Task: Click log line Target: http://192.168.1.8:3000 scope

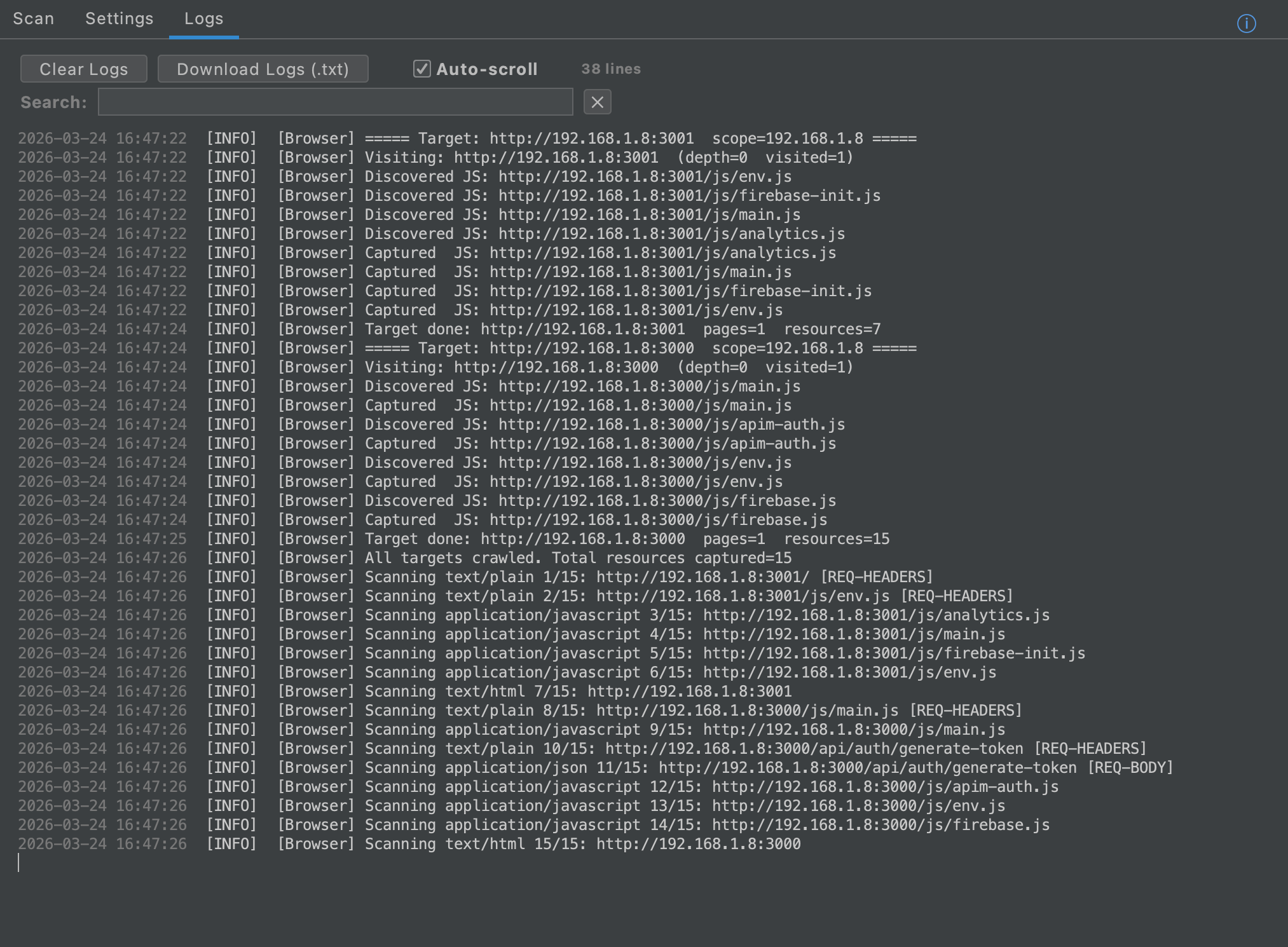Action: (467, 348)
